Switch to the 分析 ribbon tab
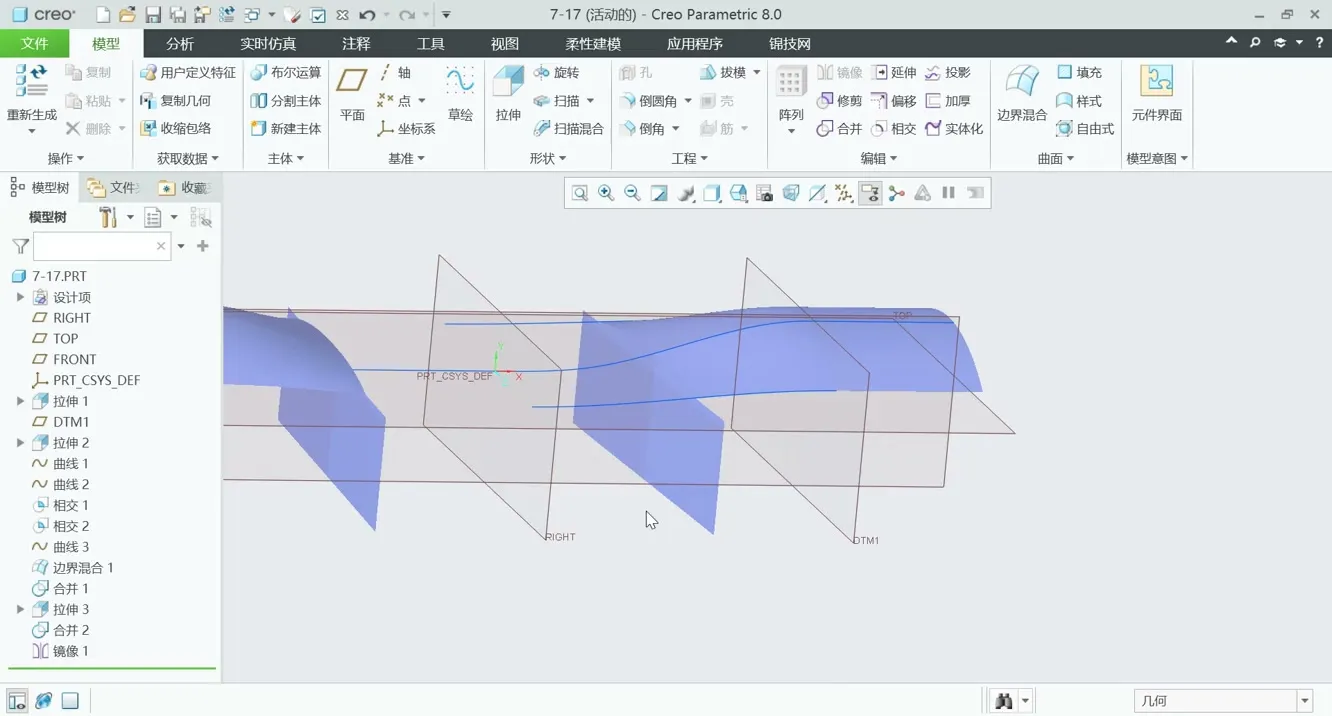 coord(180,44)
